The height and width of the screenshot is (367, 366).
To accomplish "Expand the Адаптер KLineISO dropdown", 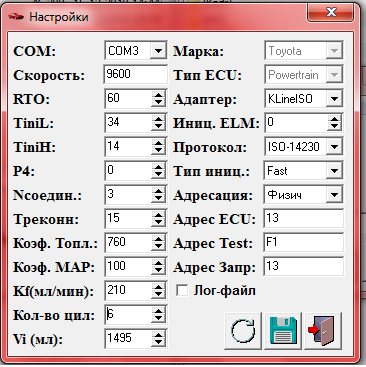I will [x=334, y=99].
